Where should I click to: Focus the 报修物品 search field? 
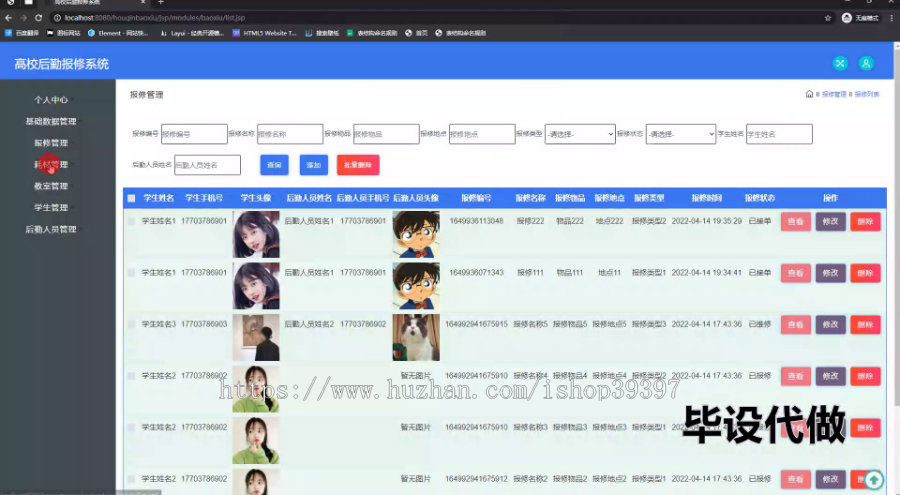pyautogui.click(x=386, y=134)
